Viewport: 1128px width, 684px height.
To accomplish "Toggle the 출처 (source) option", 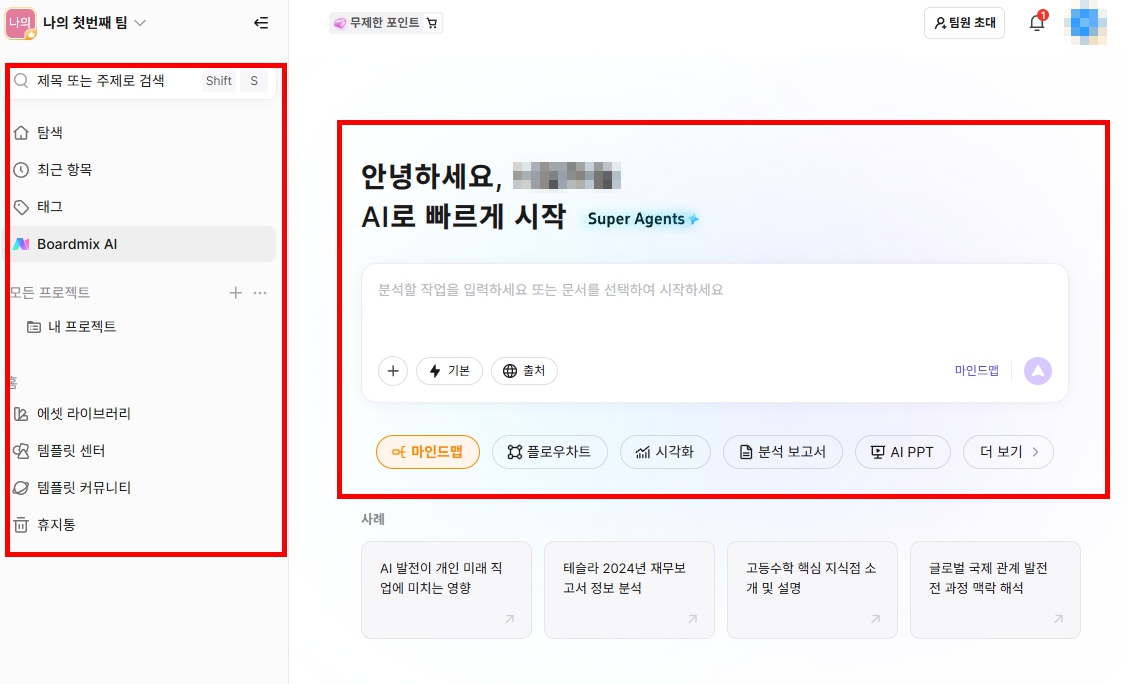I will coord(524,370).
